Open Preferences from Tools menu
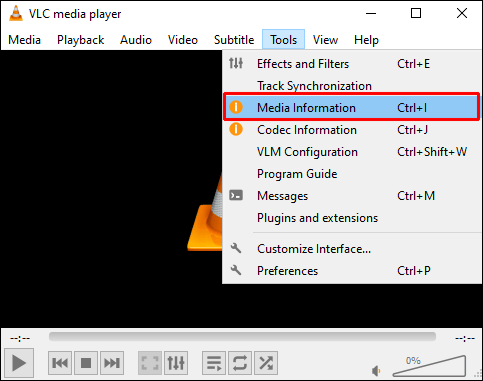Image resolution: width=483 pixels, height=381 pixels. [x=352, y=271]
